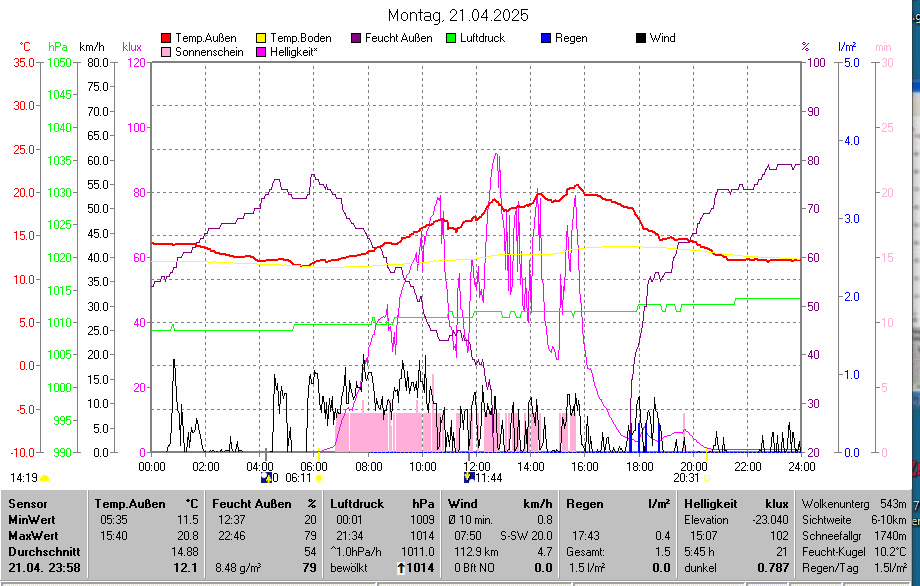Click the moonset icon beside 11:44
This screenshot has height=586, width=920.
[x=469, y=477]
